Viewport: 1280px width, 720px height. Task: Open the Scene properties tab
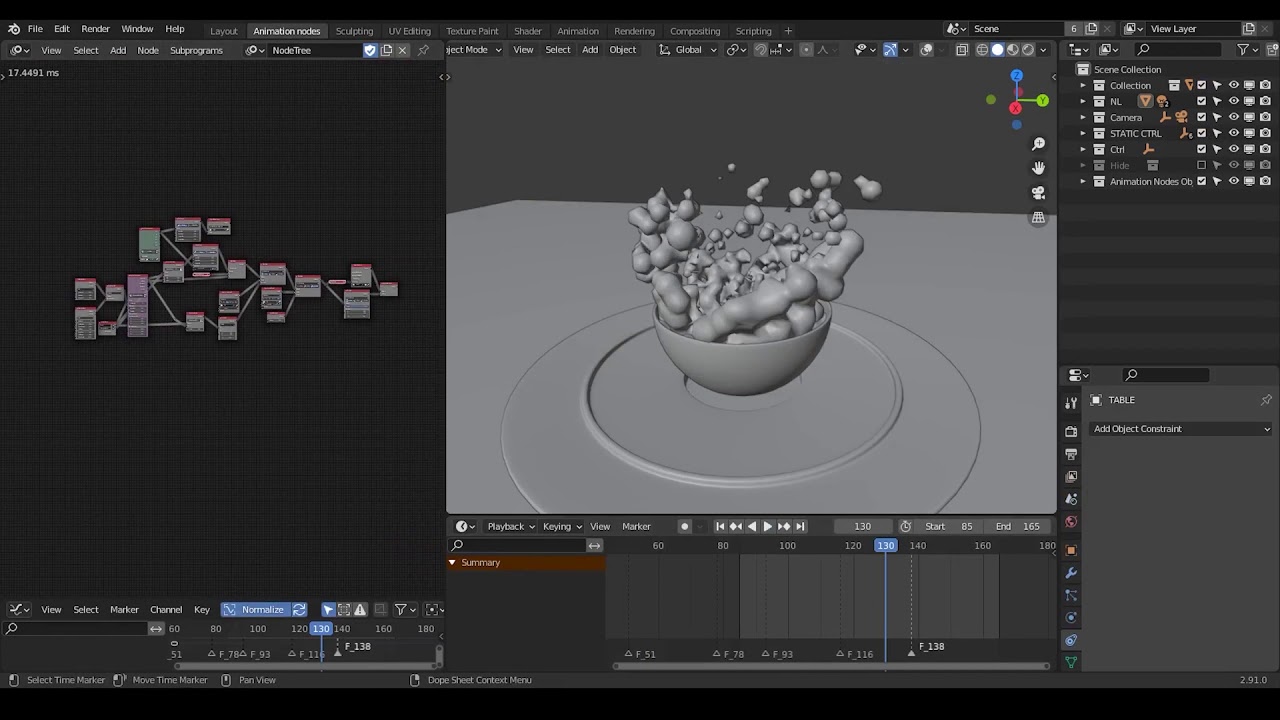coord(1071,499)
